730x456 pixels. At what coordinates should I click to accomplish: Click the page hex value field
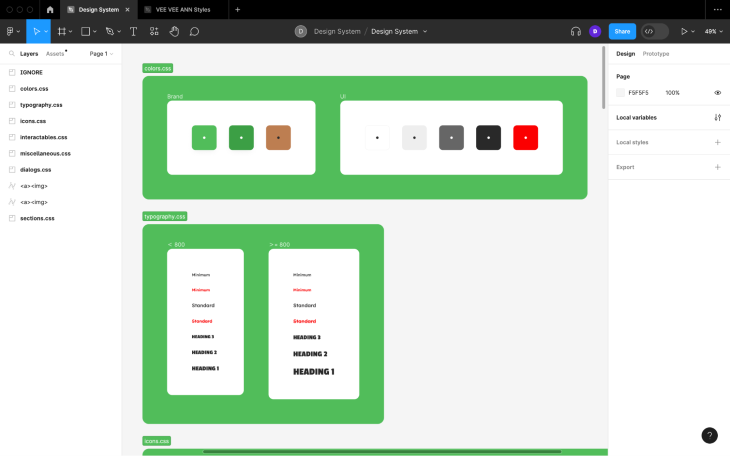[638, 93]
